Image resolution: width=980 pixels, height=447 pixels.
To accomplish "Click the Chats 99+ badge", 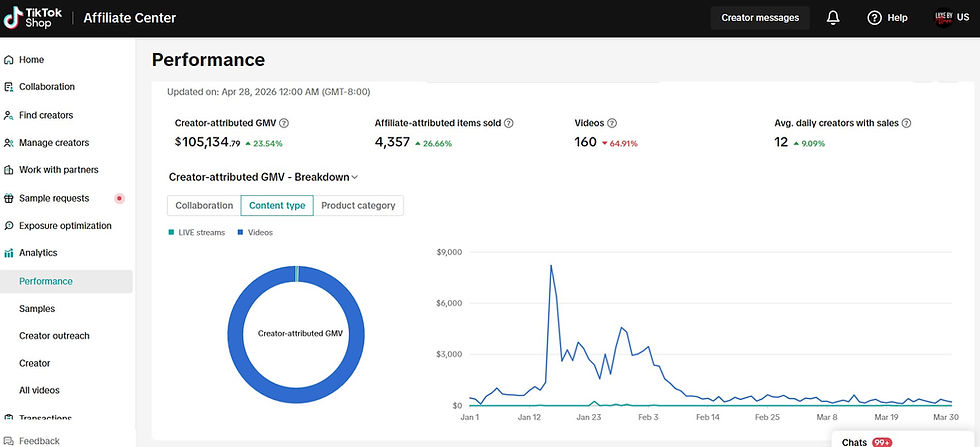I will coord(882,442).
